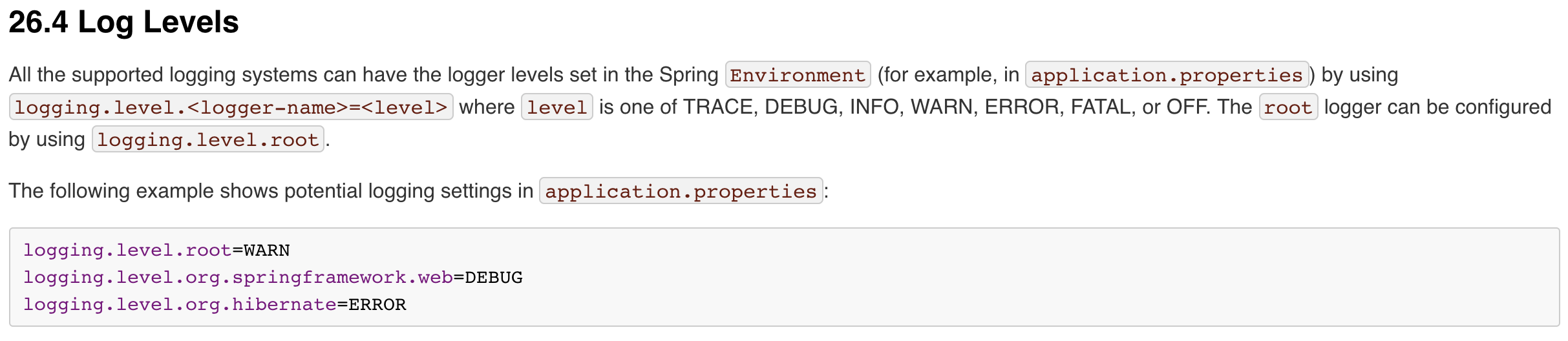Click the logging.level.root=WARN code line

click(x=156, y=251)
